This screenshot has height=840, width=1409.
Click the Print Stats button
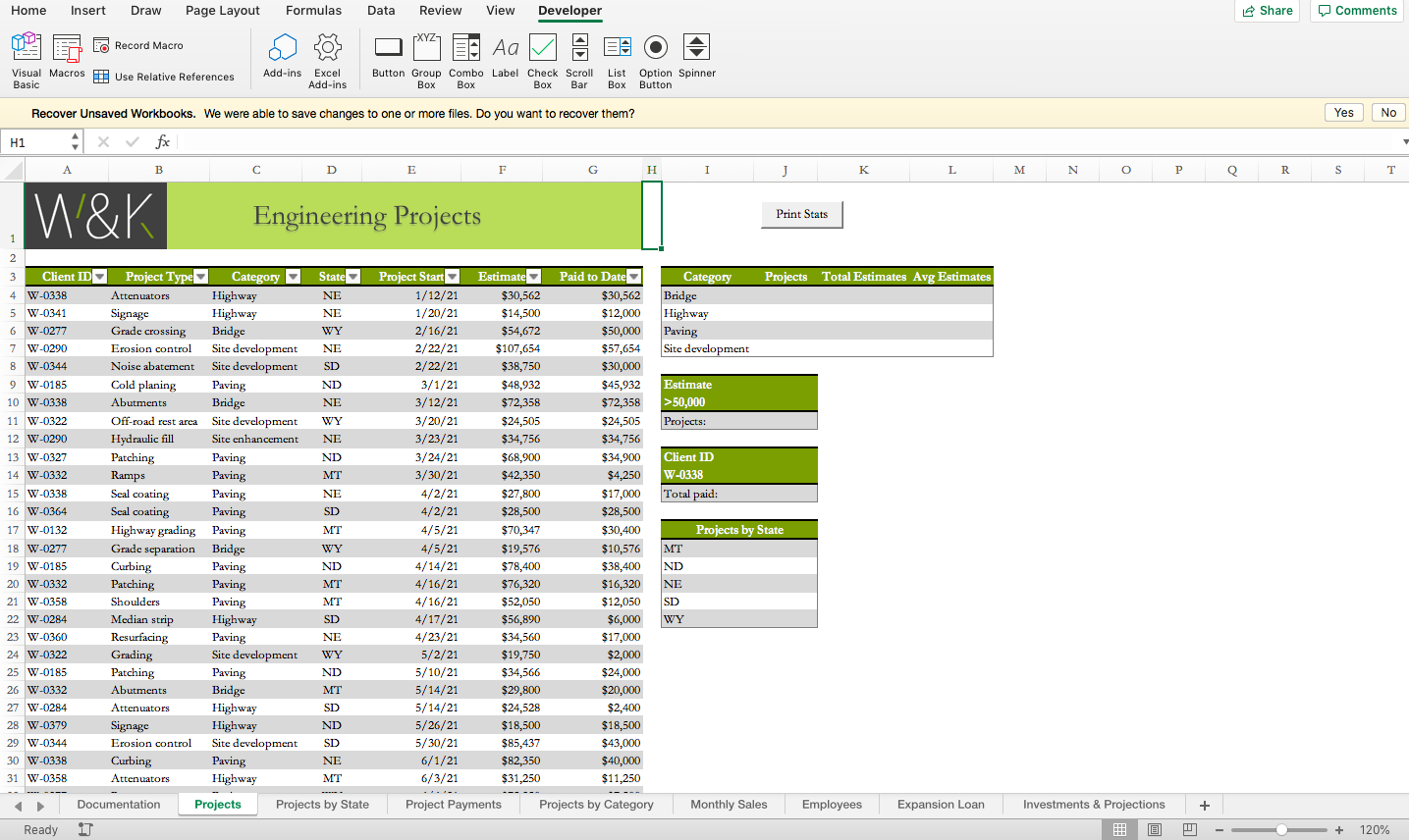click(801, 214)
